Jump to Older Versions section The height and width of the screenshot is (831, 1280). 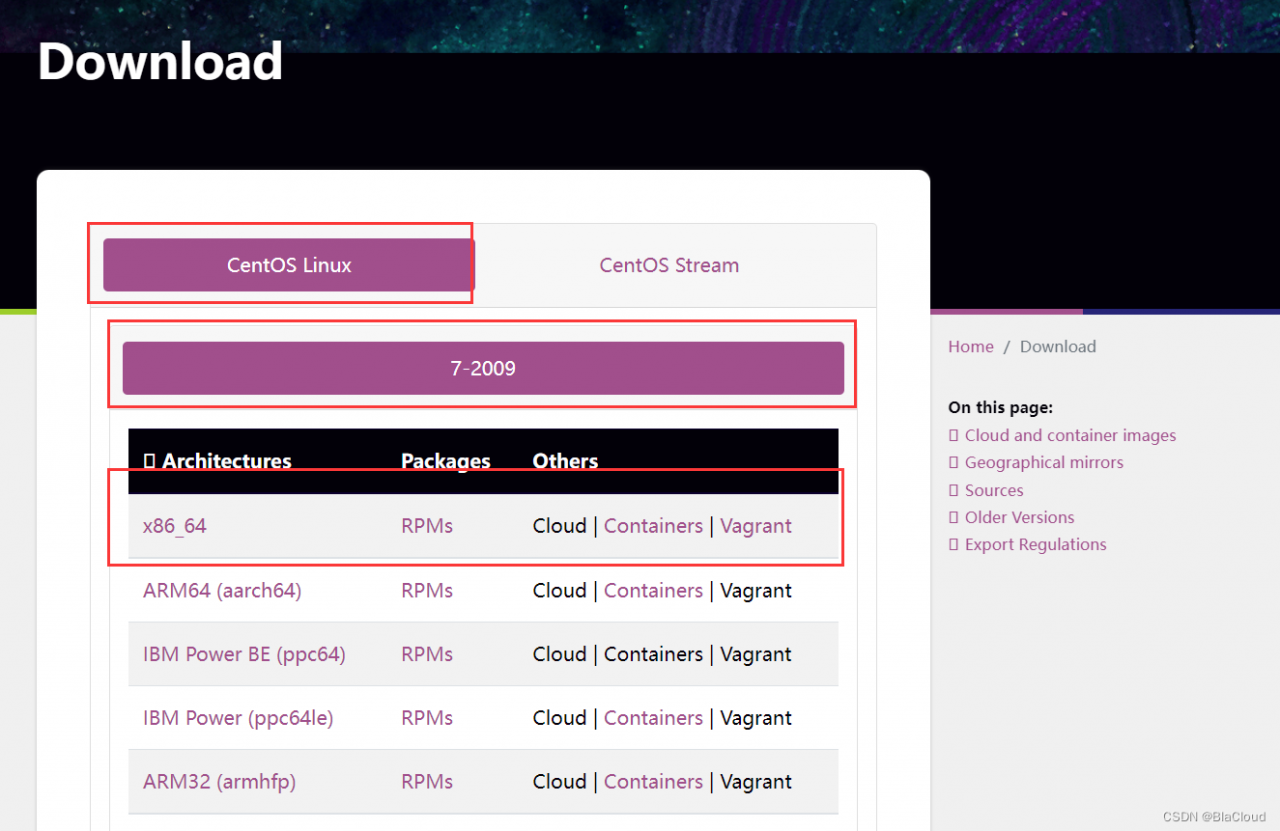tap(1020, 517)
